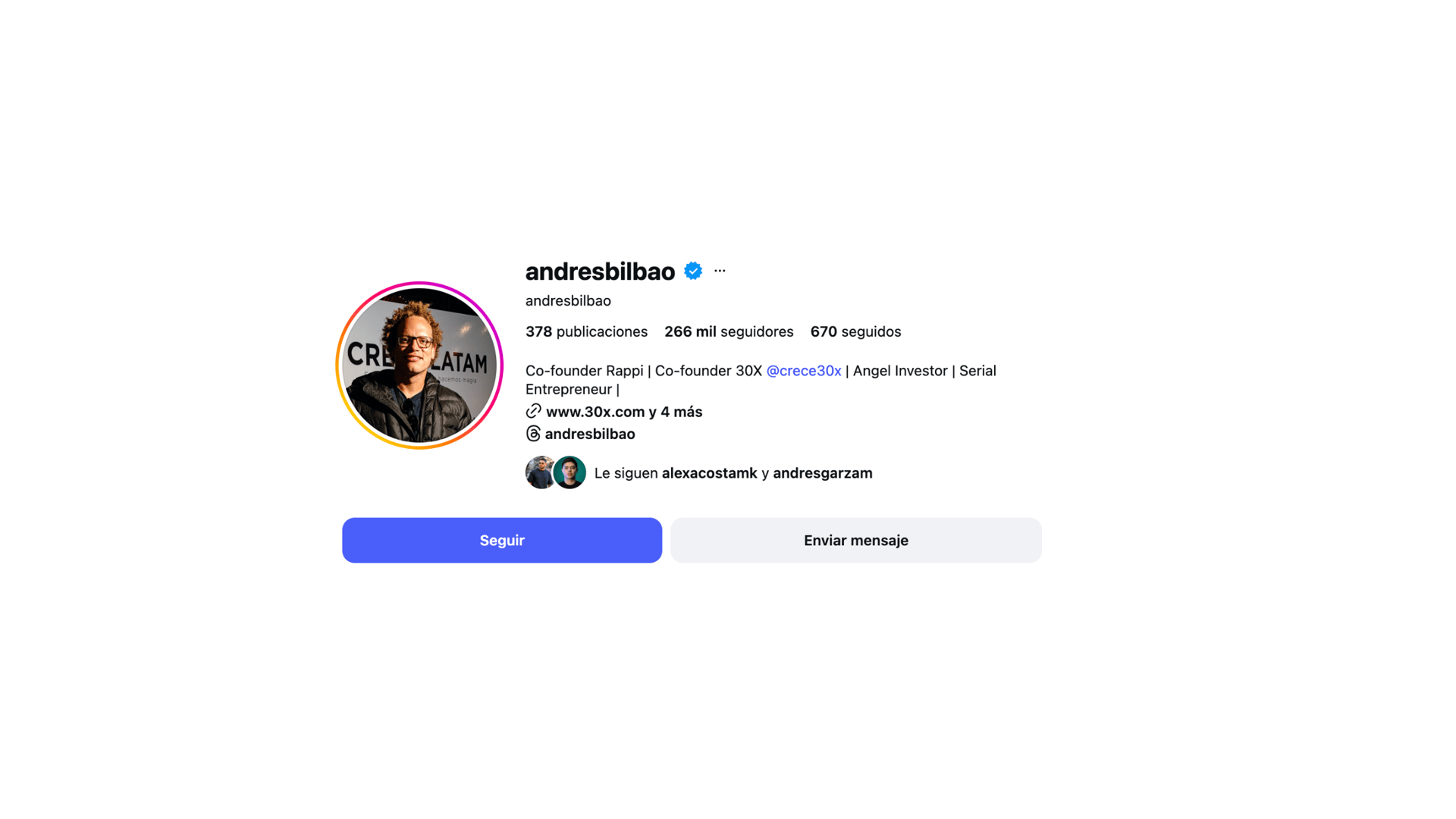The height and width of the screenshot is (819, 1456).
Task: Open the andresbilbao Threads profile link
Action: tap(590, 434)
